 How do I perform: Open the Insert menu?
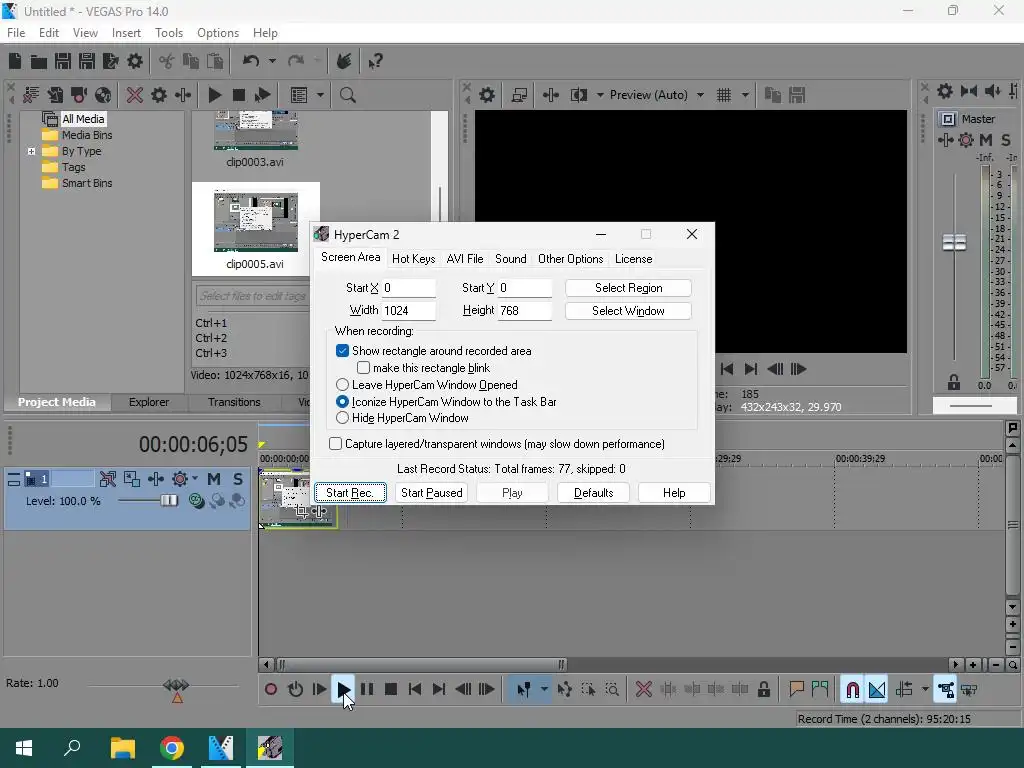[x=126, y=33]
